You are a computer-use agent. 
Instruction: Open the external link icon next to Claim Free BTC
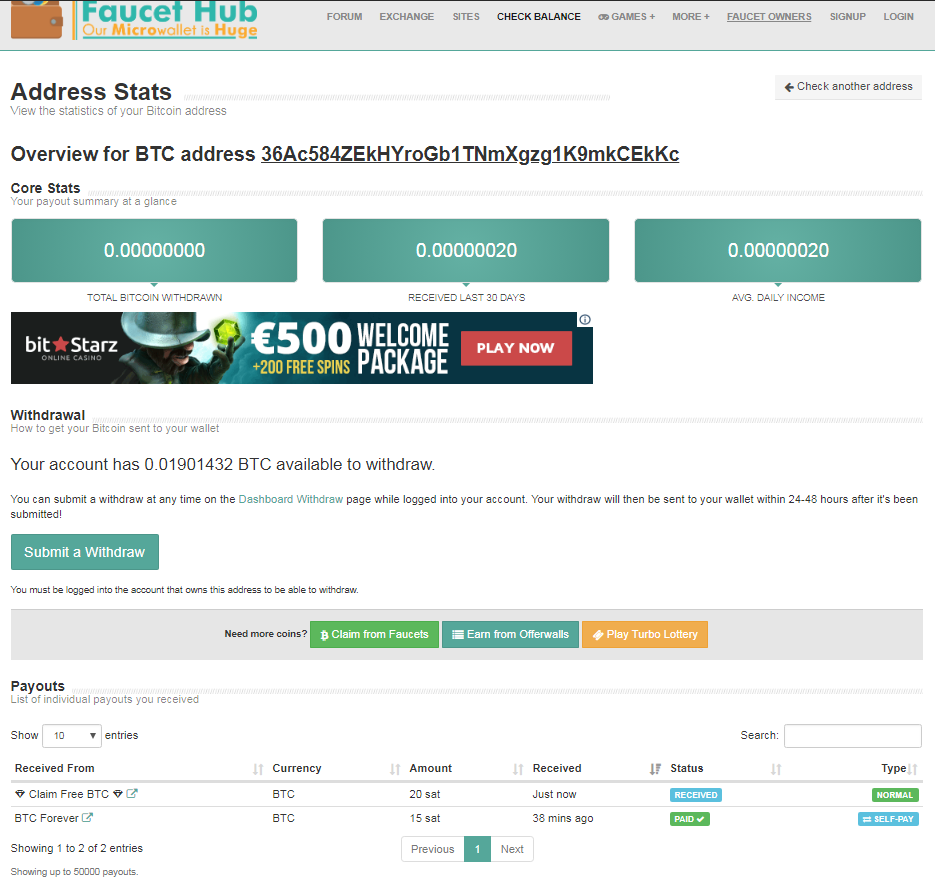click(x=132, y=793)
